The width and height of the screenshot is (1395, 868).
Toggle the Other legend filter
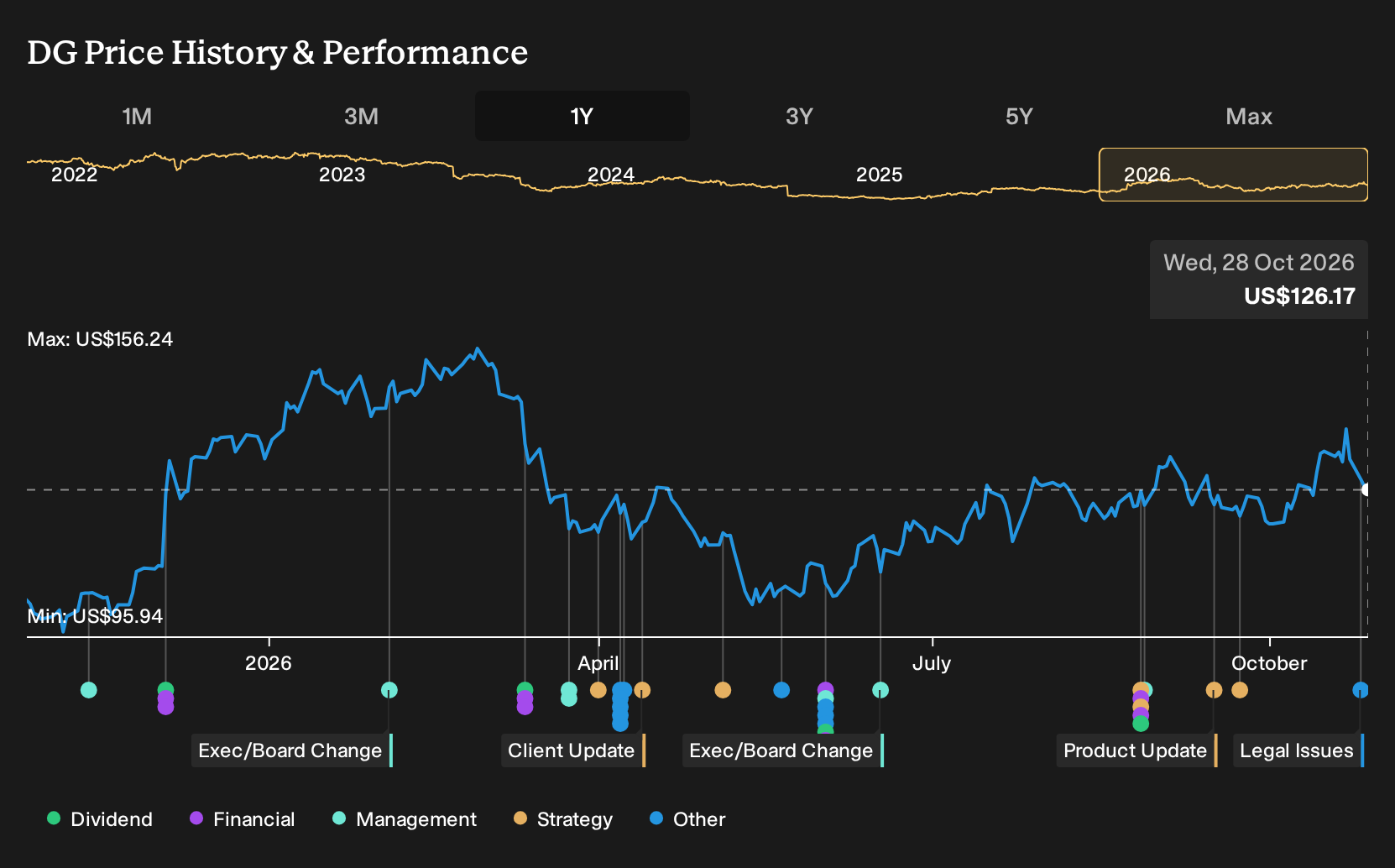pyautogui.click(x=687, y=819)
